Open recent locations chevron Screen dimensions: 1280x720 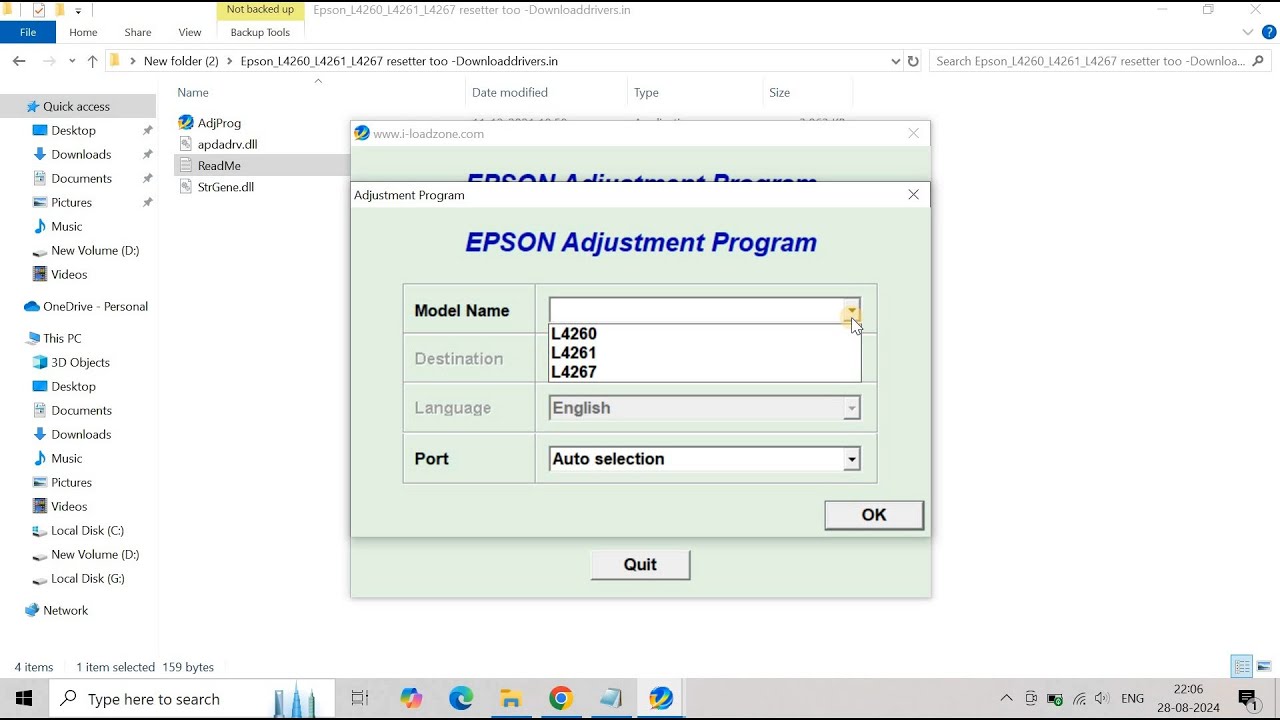coord(72,61)
